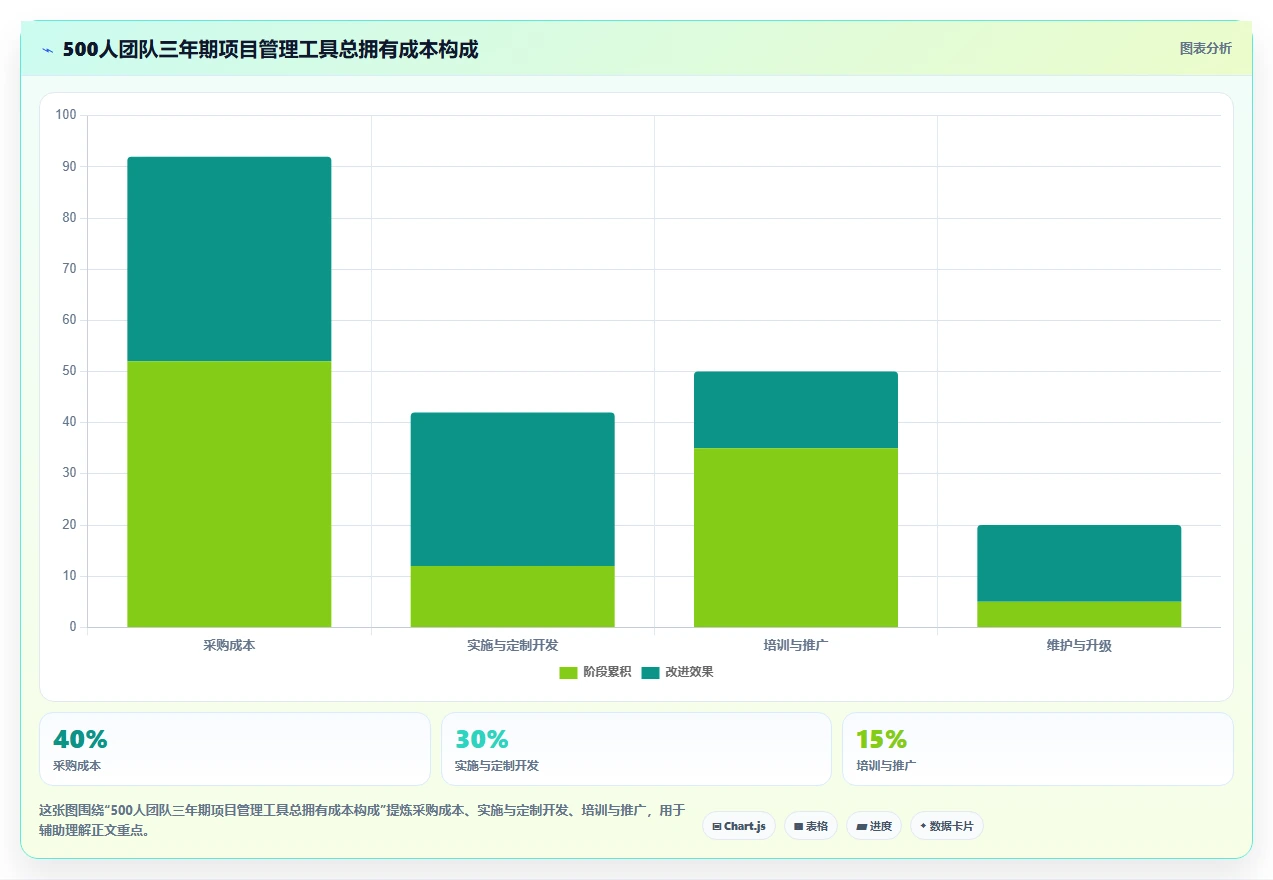Click the chart title 500人团队三年期项目管理工具总拥有成本构成
Image resolution: width=1273 pixels, height=880 pixels.
270,50
